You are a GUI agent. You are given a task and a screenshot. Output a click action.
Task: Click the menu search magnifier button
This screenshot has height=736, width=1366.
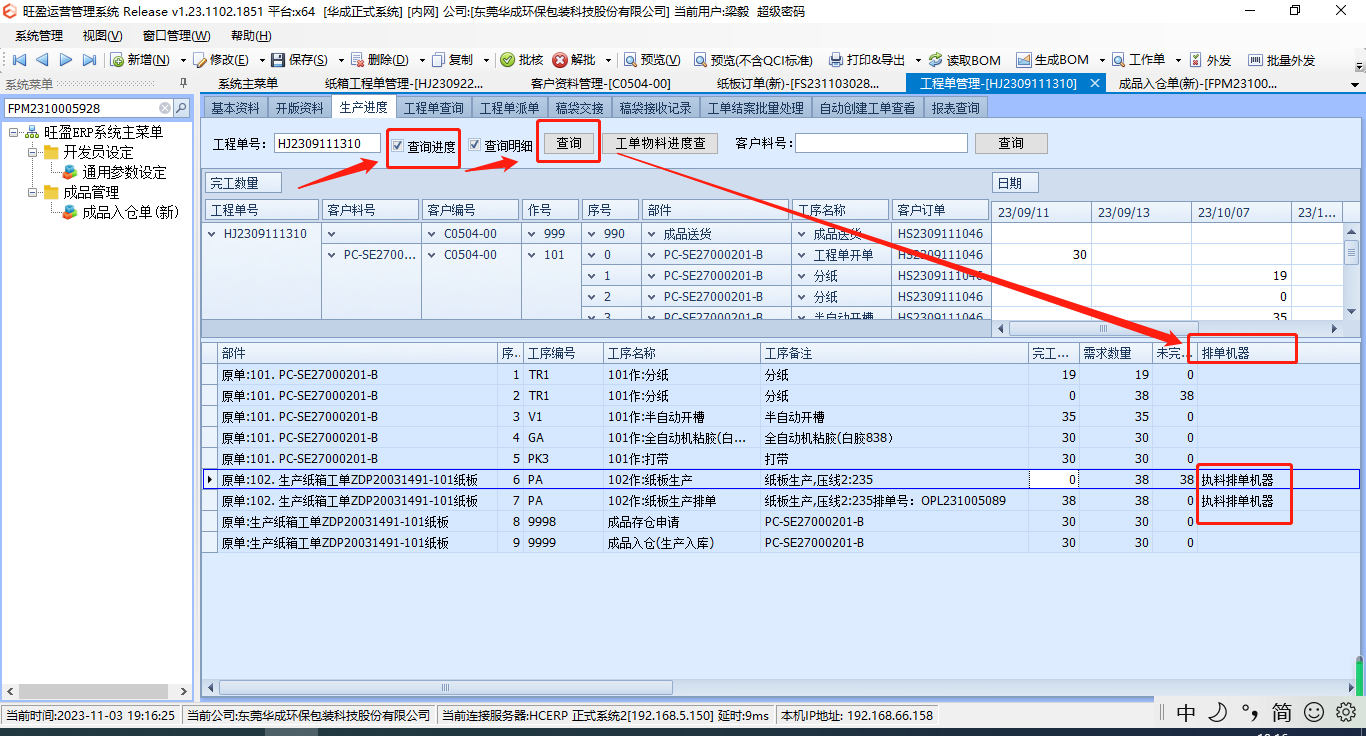pos(181,108)
